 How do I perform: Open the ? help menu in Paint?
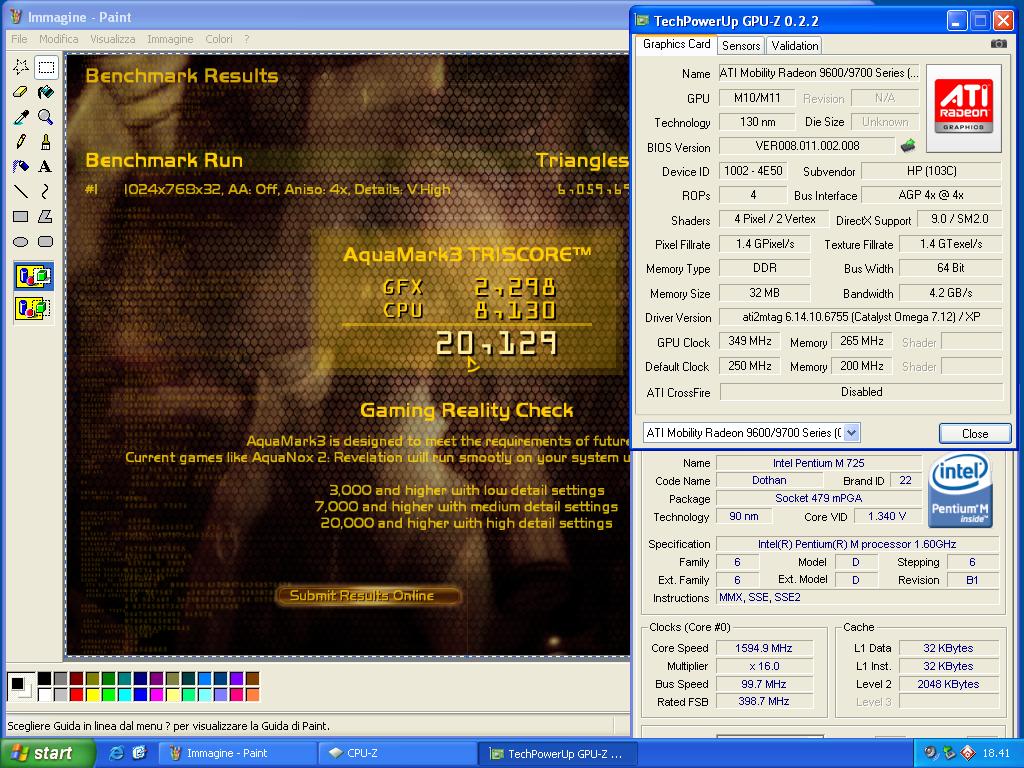[246, 39]
